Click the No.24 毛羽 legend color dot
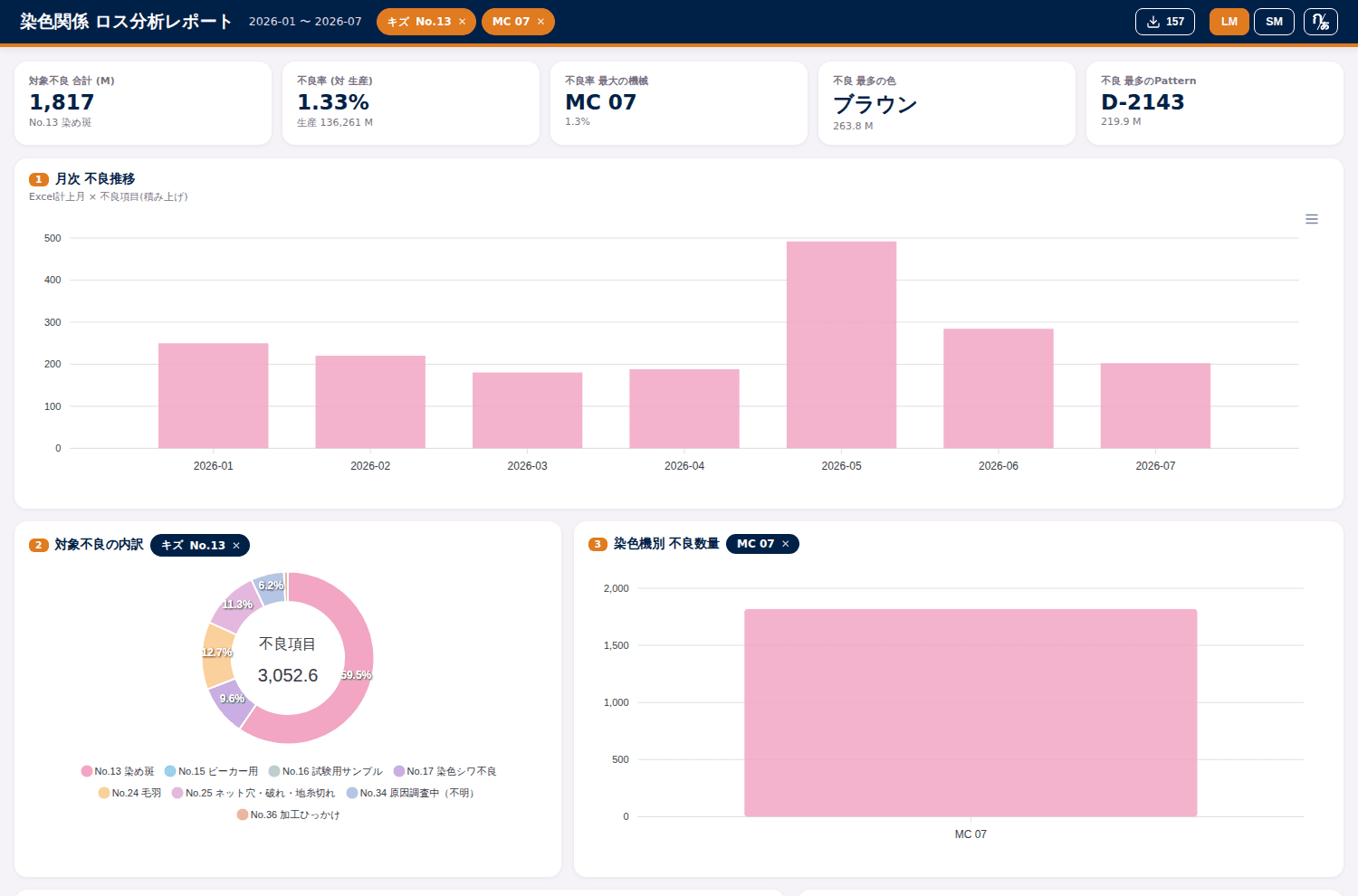Screen dimensions: 1358x896 (x=104, y=793)
